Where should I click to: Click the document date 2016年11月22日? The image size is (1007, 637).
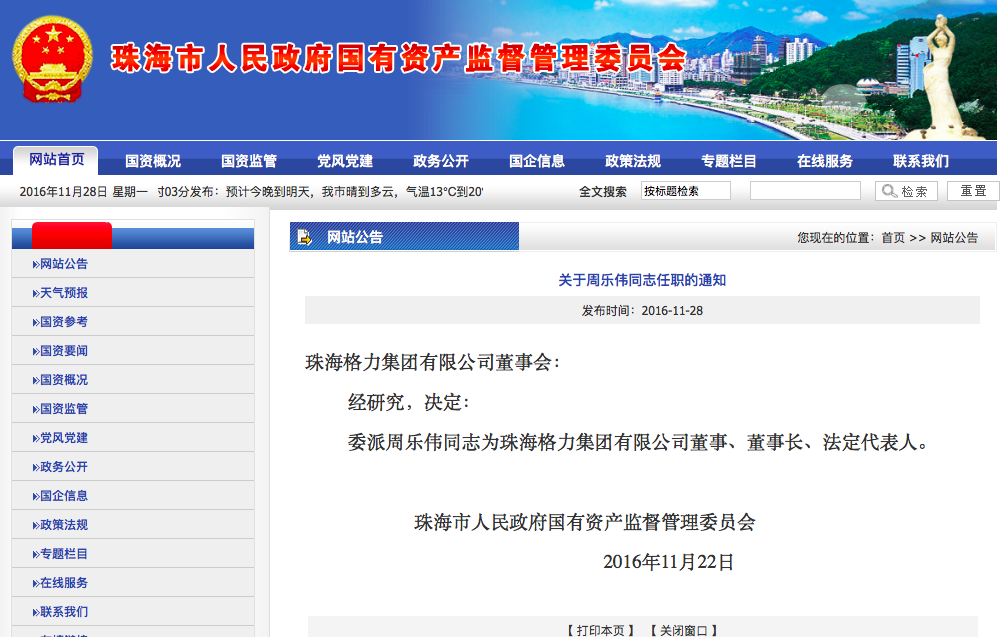[668, 562]
